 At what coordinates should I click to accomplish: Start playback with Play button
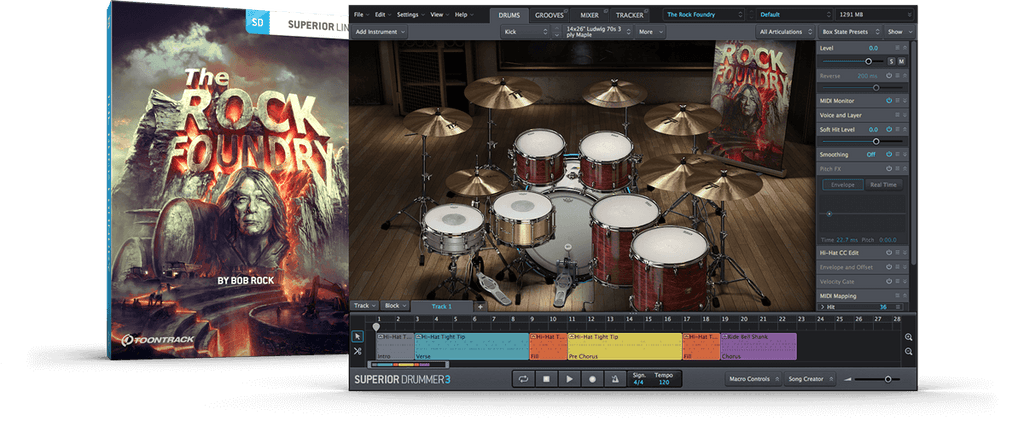tap(569, 379)
